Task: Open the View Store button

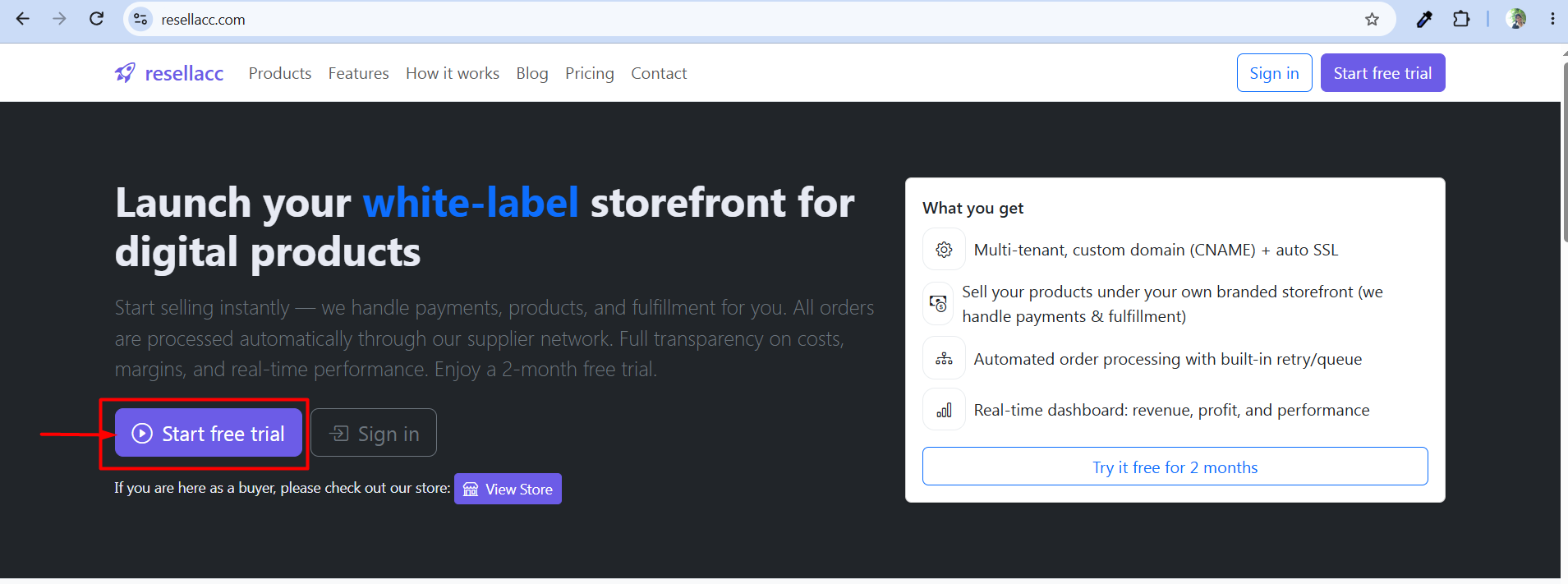Action: 508,489
